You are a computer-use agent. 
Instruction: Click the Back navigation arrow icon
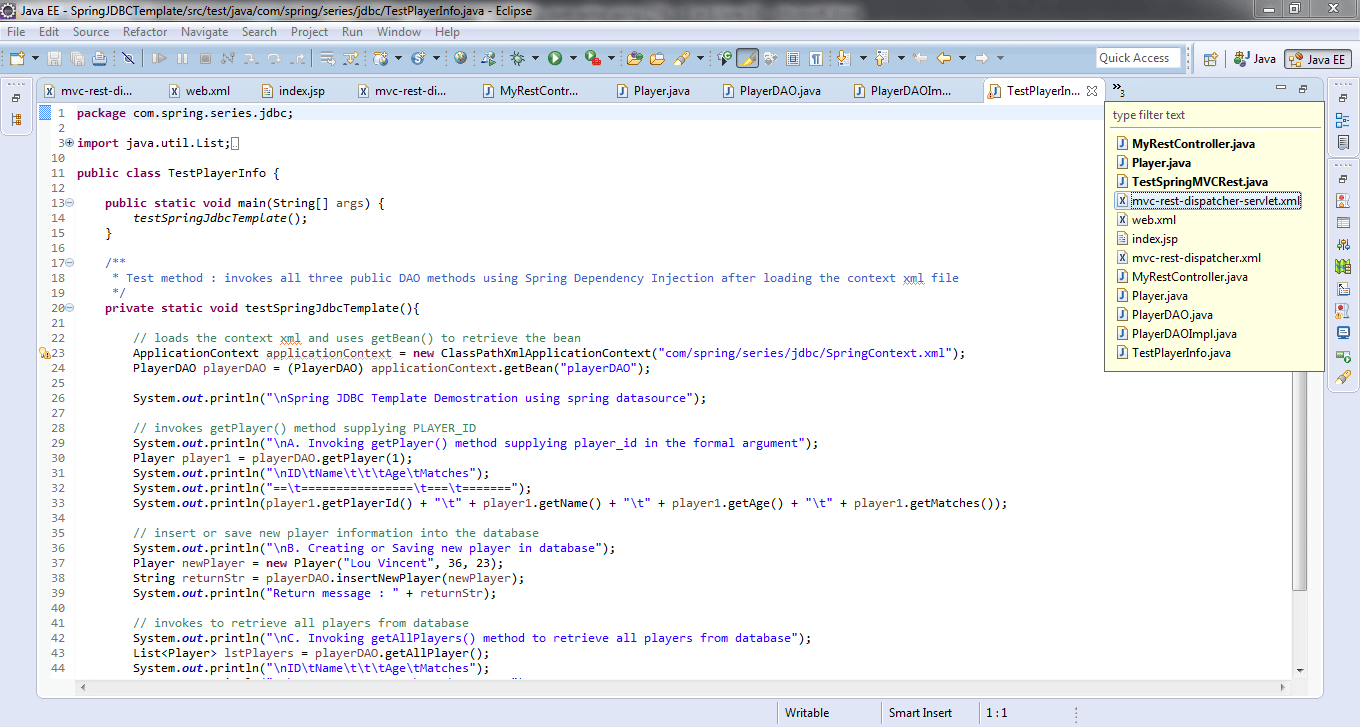pos(946,57)
